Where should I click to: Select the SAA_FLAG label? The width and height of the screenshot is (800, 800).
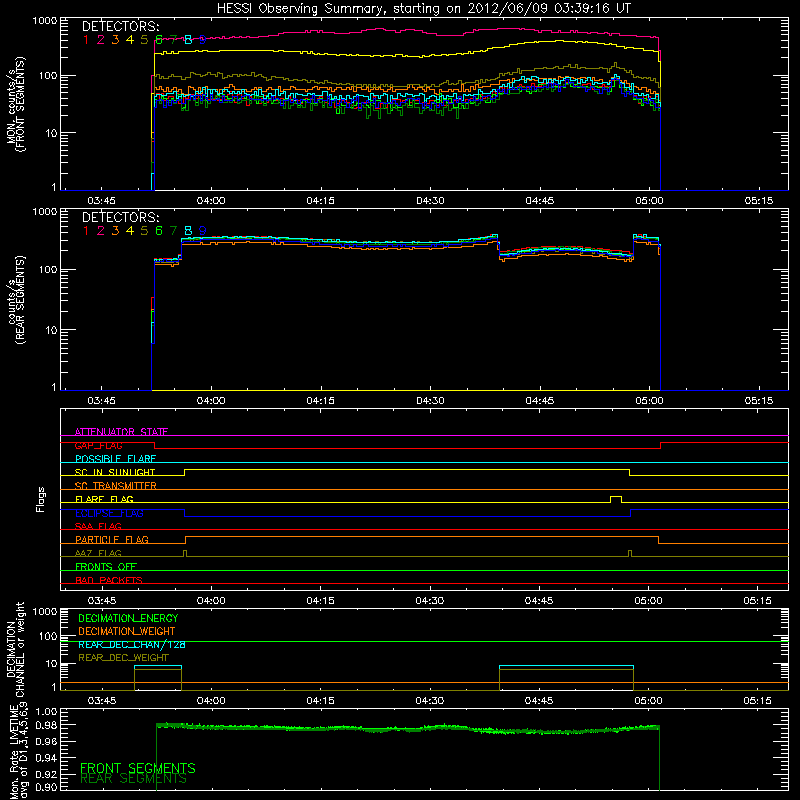[98, 526]
